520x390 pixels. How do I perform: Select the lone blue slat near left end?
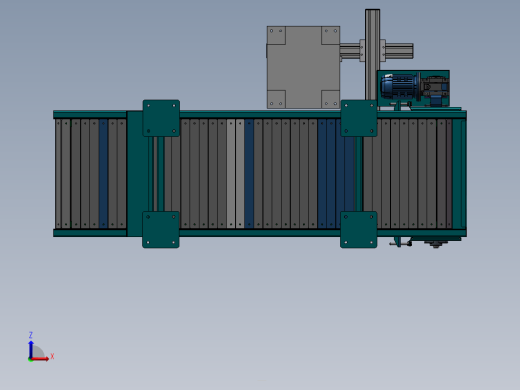click(103, 174)
